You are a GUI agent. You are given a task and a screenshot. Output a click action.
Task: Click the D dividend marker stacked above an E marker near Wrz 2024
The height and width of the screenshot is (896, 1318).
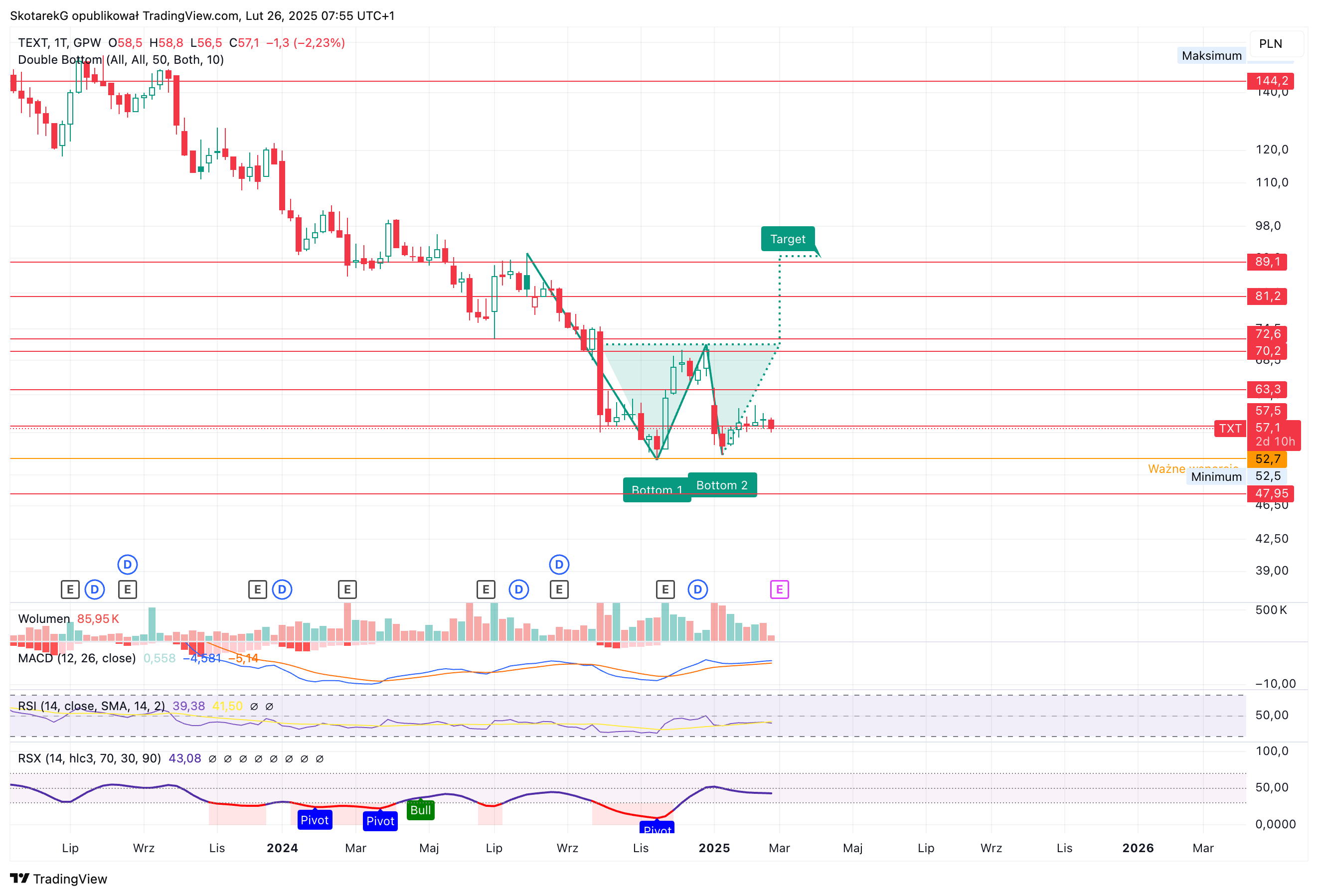tap(559, 564)
